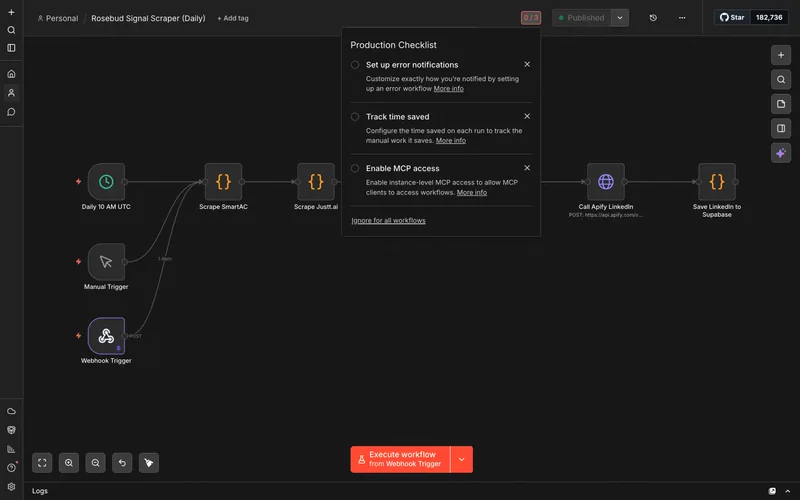Open More info link for time saved
Screen dimensions: 800x500
[451, 141]
